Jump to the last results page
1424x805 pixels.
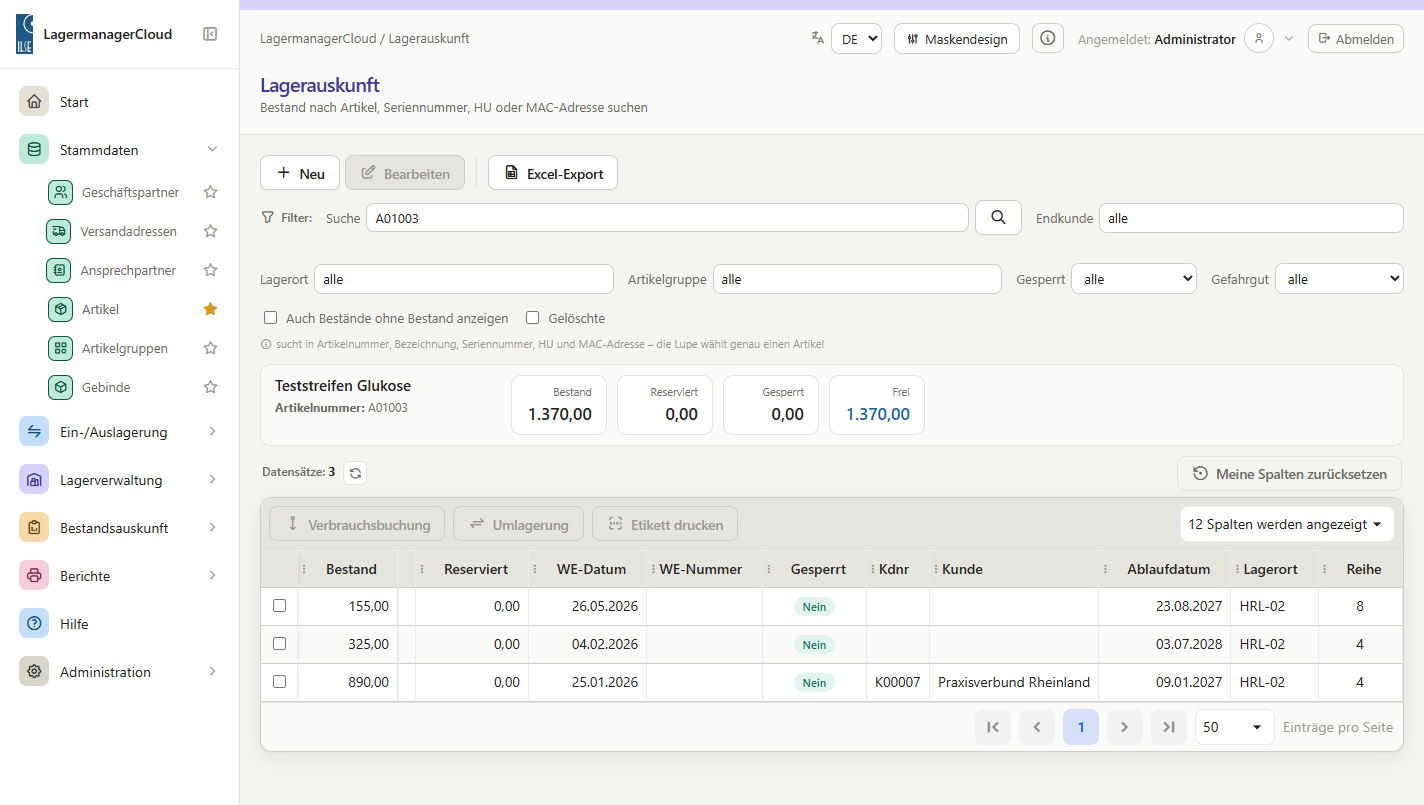[1169, 727]
